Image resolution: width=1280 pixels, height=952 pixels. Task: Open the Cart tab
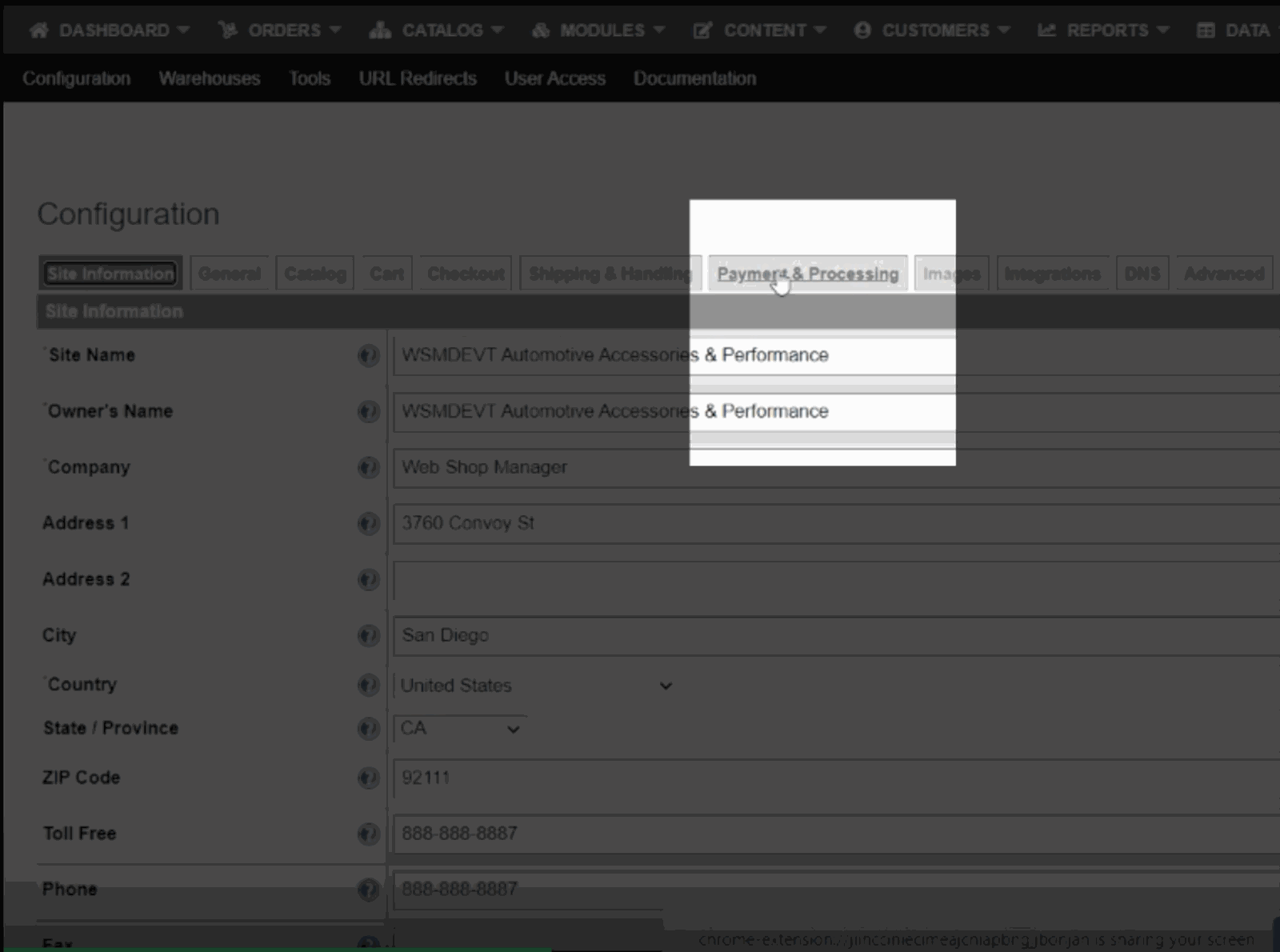[x=386, y=274]
